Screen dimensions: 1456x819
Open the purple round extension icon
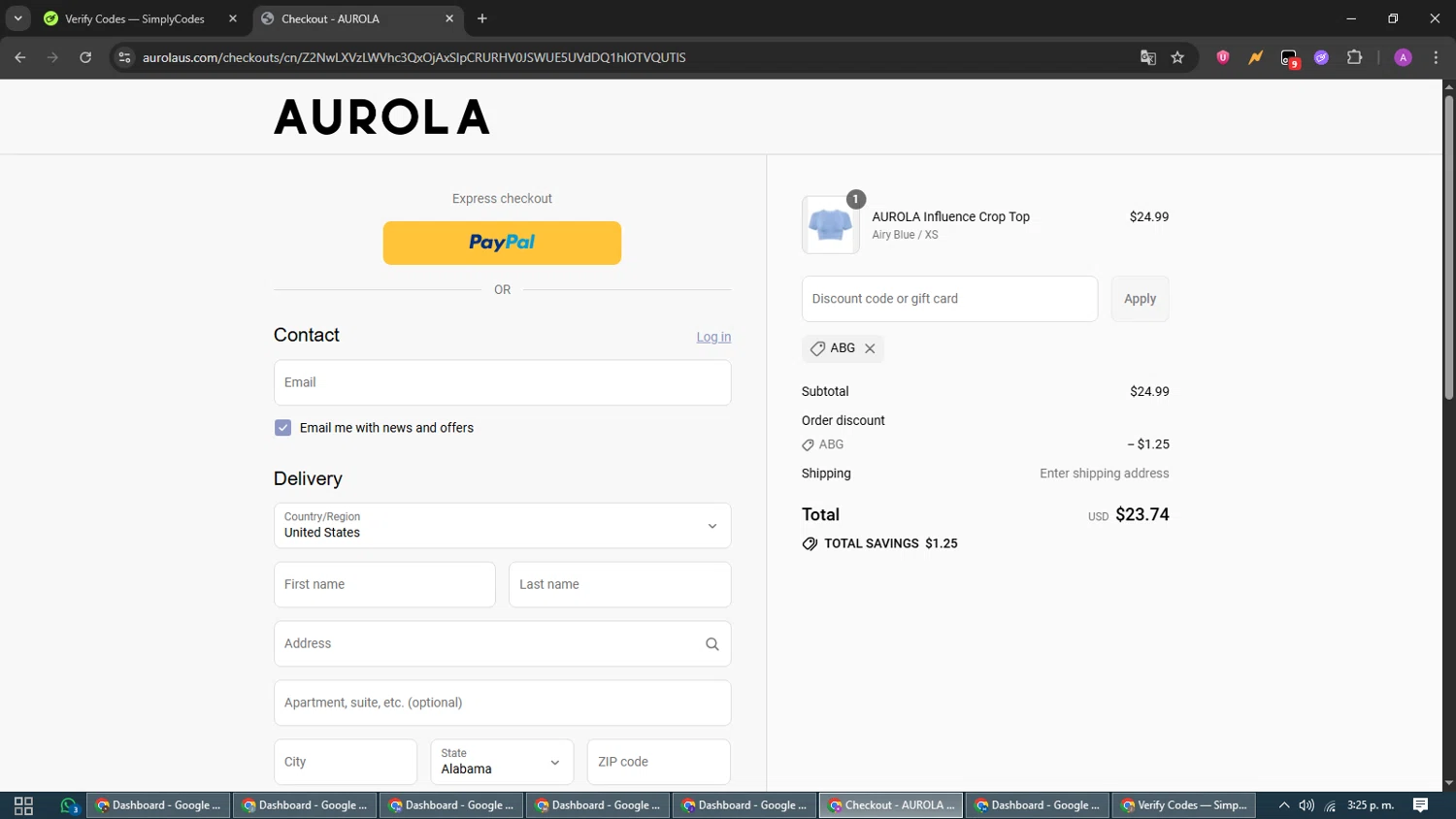coord(1321,57)
